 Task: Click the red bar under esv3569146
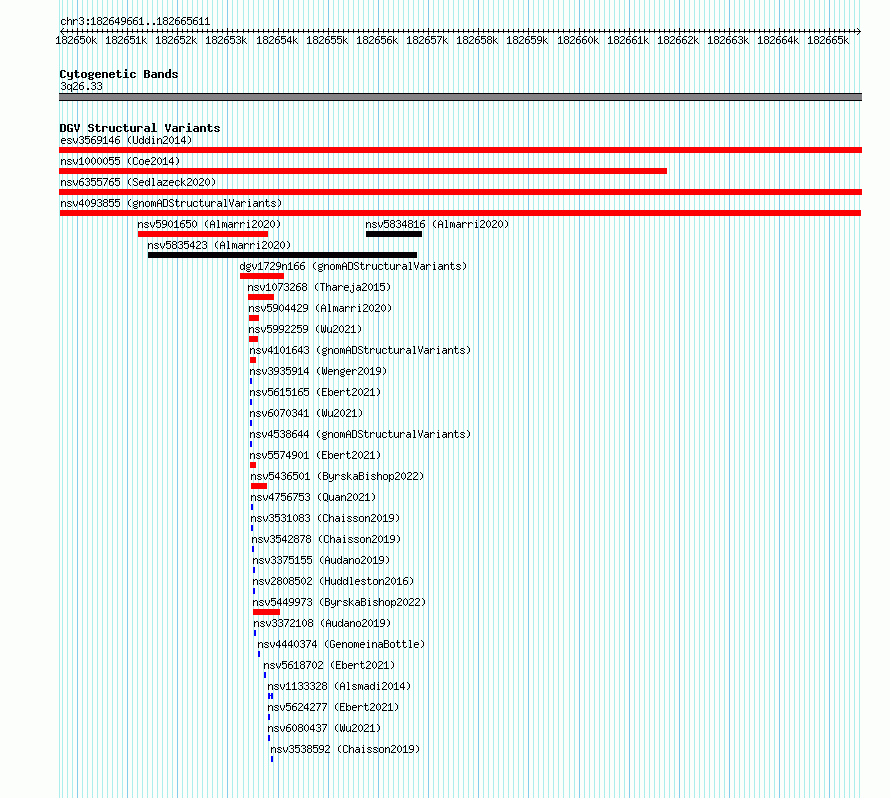coord(460,150)
